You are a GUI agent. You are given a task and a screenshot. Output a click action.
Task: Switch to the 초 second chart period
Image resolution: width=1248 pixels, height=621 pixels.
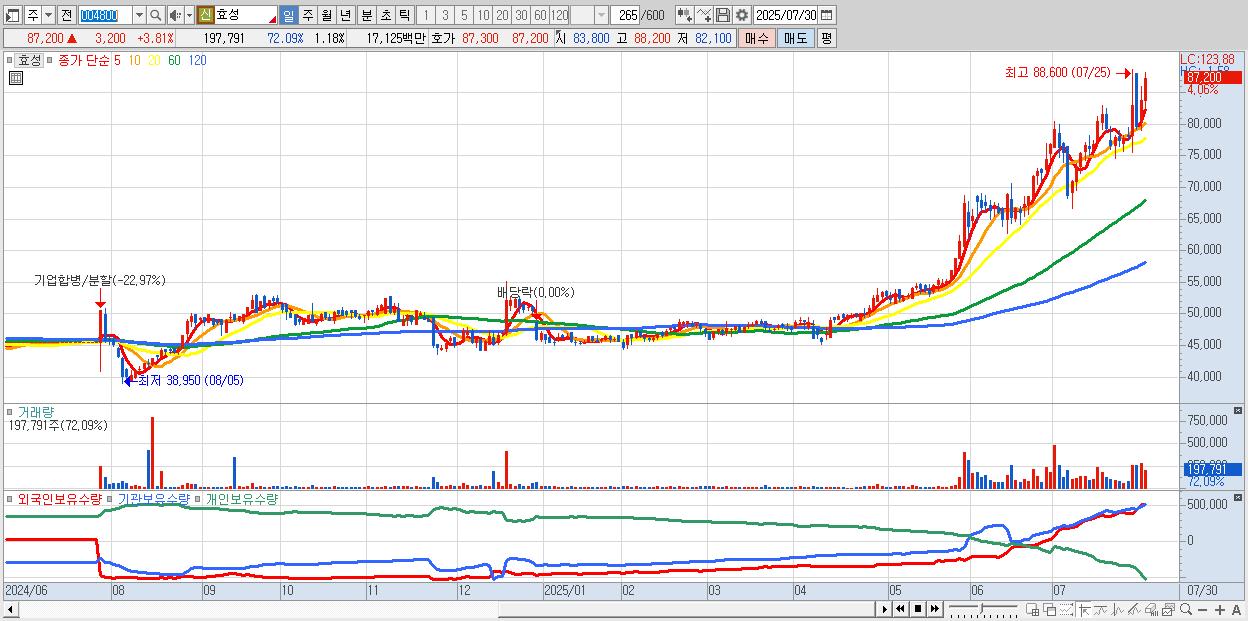tap(385, 15)
